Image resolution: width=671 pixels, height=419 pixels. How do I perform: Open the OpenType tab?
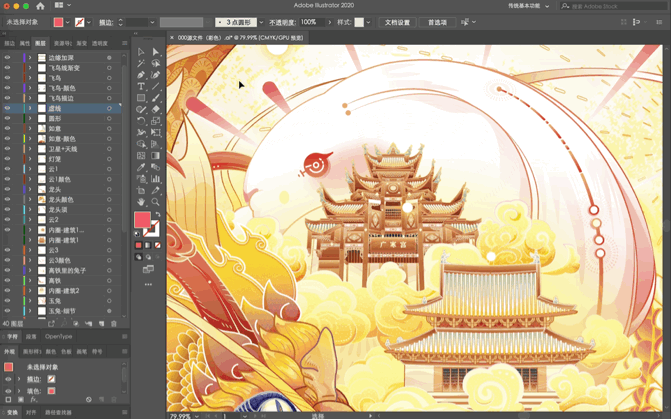(x=59, y=336)
